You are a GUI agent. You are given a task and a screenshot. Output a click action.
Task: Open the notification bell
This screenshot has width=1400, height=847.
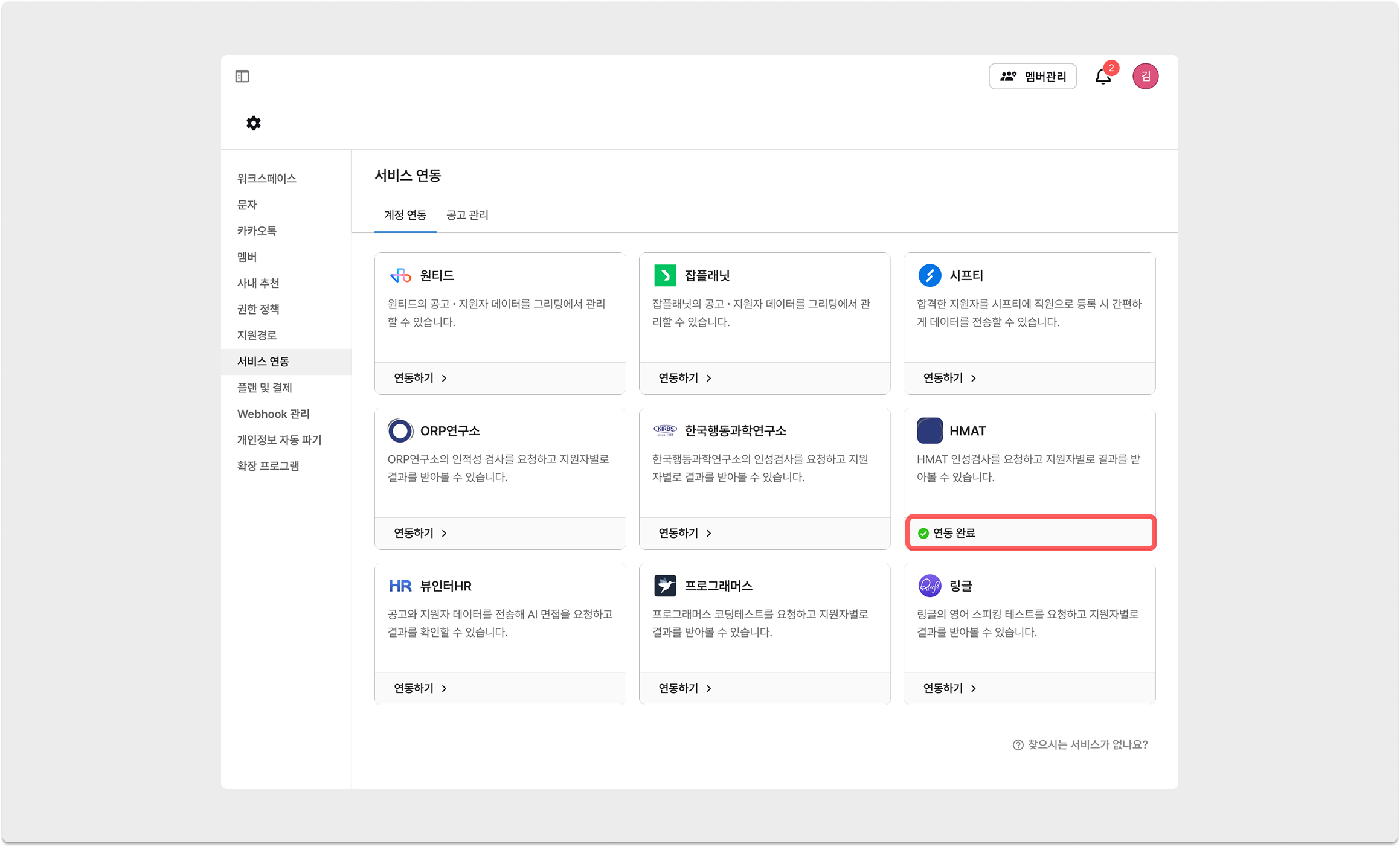(x=1103, y=77)
